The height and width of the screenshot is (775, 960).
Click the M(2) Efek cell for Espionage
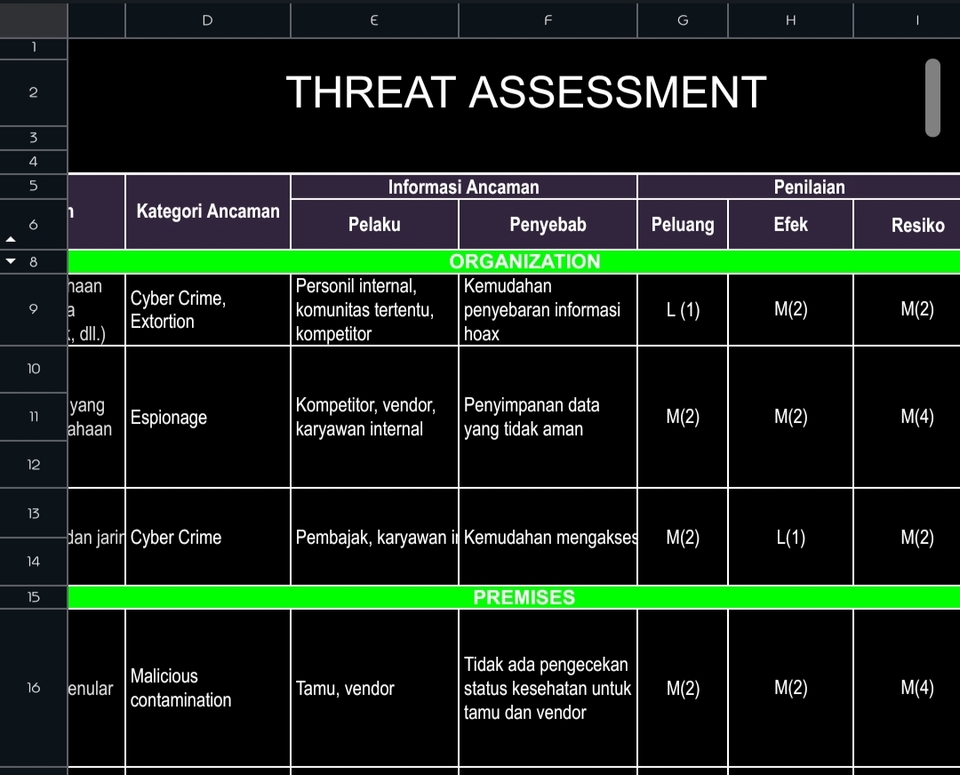pyautogui.click(x=790, y=417)
